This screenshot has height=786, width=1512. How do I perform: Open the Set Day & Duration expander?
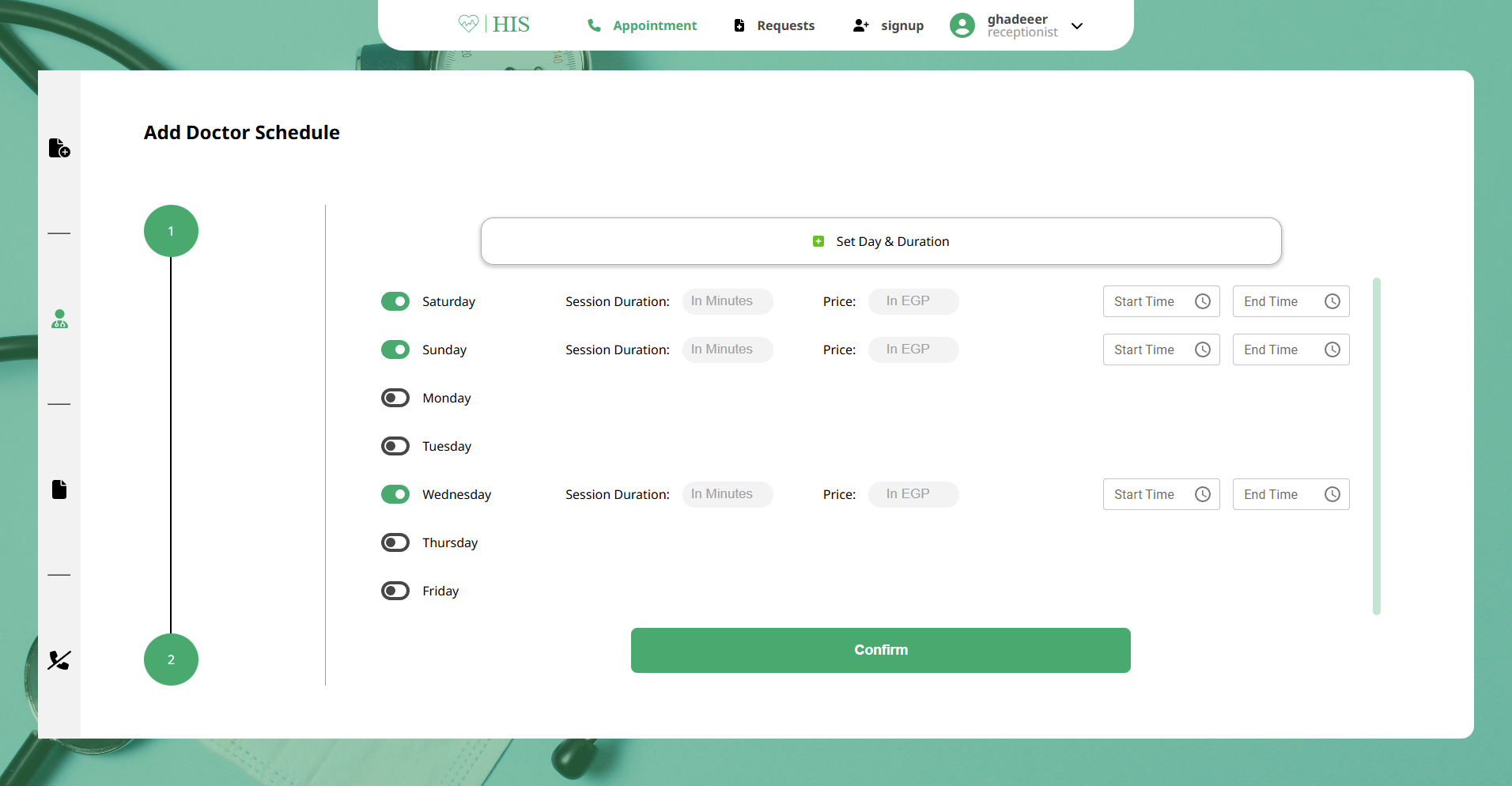coord(880,241)
